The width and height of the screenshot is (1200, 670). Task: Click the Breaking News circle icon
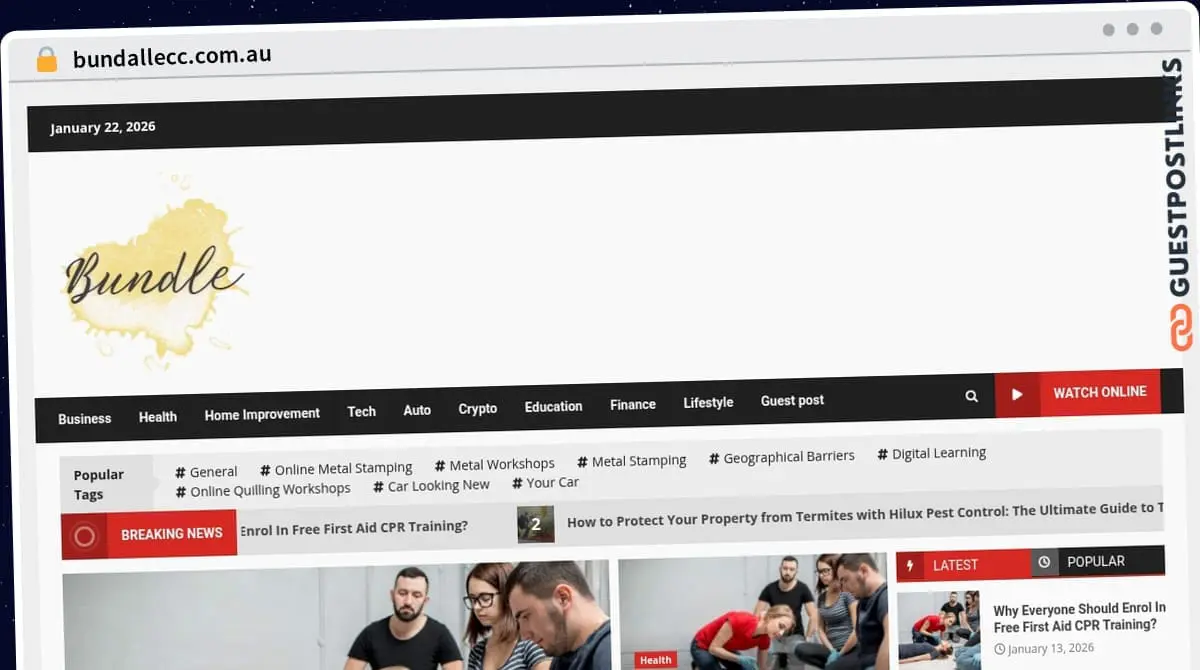click(x=85, y=537)
